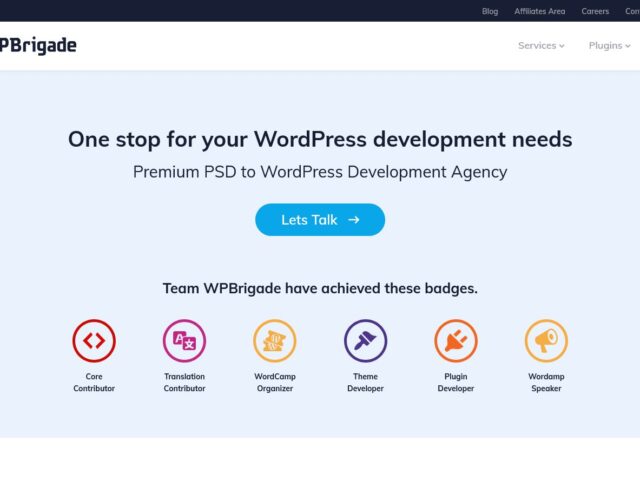This screenshot has height=480, width=640.
Task: Click the WPBrigade logo
Action: click(38, 46)
